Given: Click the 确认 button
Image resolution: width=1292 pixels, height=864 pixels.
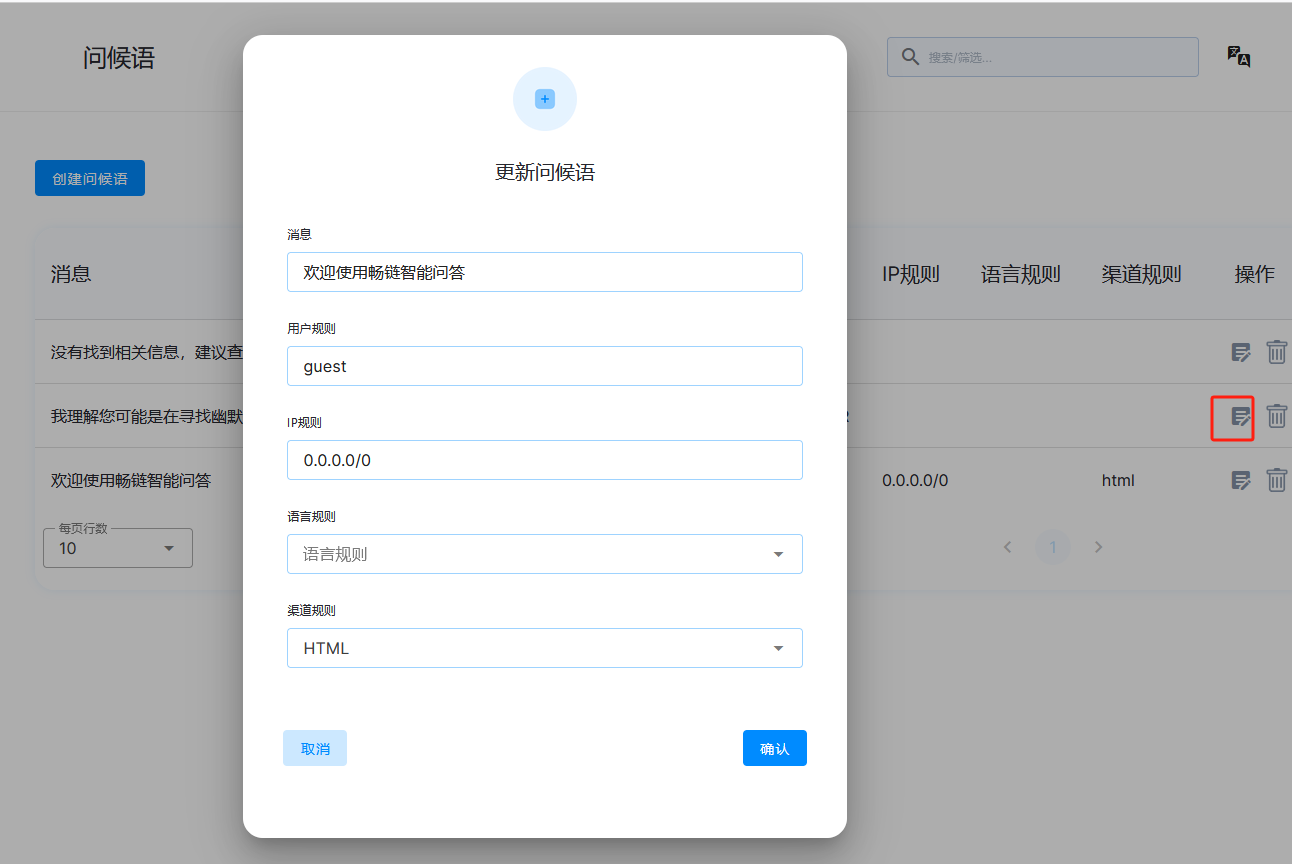Looking at the screenshot, I should [x=774, y=748].
